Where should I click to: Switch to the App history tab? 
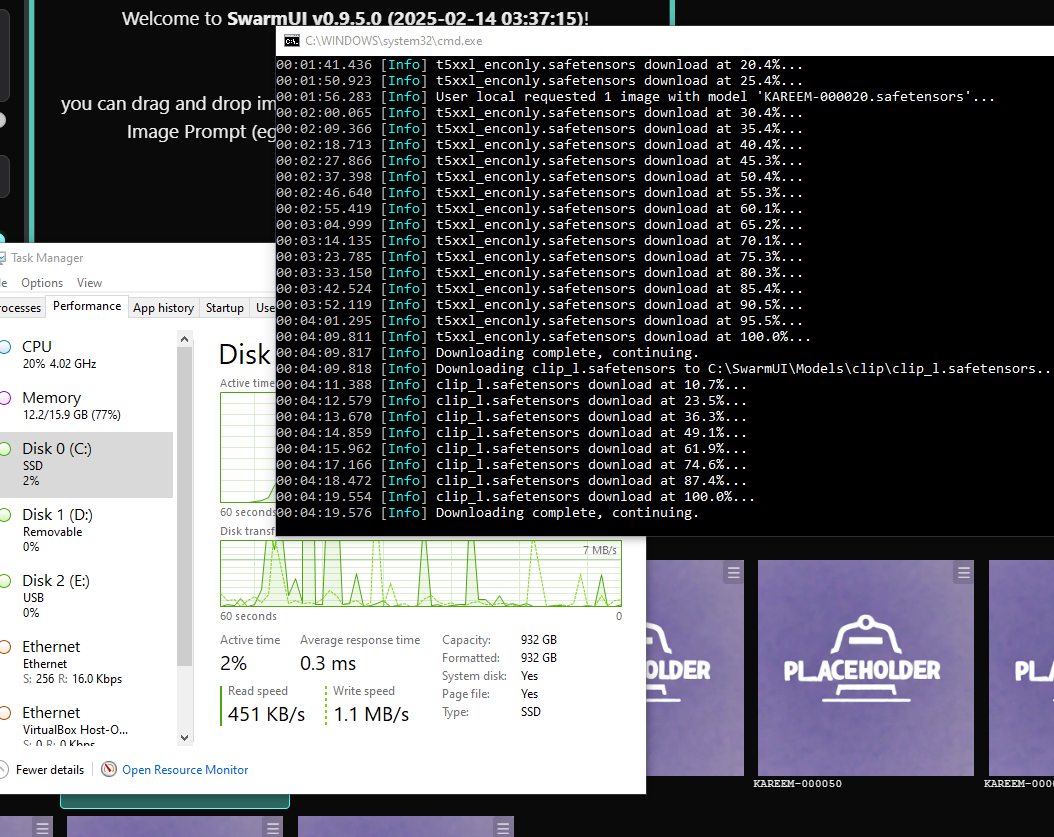click(x=163, y=308)
